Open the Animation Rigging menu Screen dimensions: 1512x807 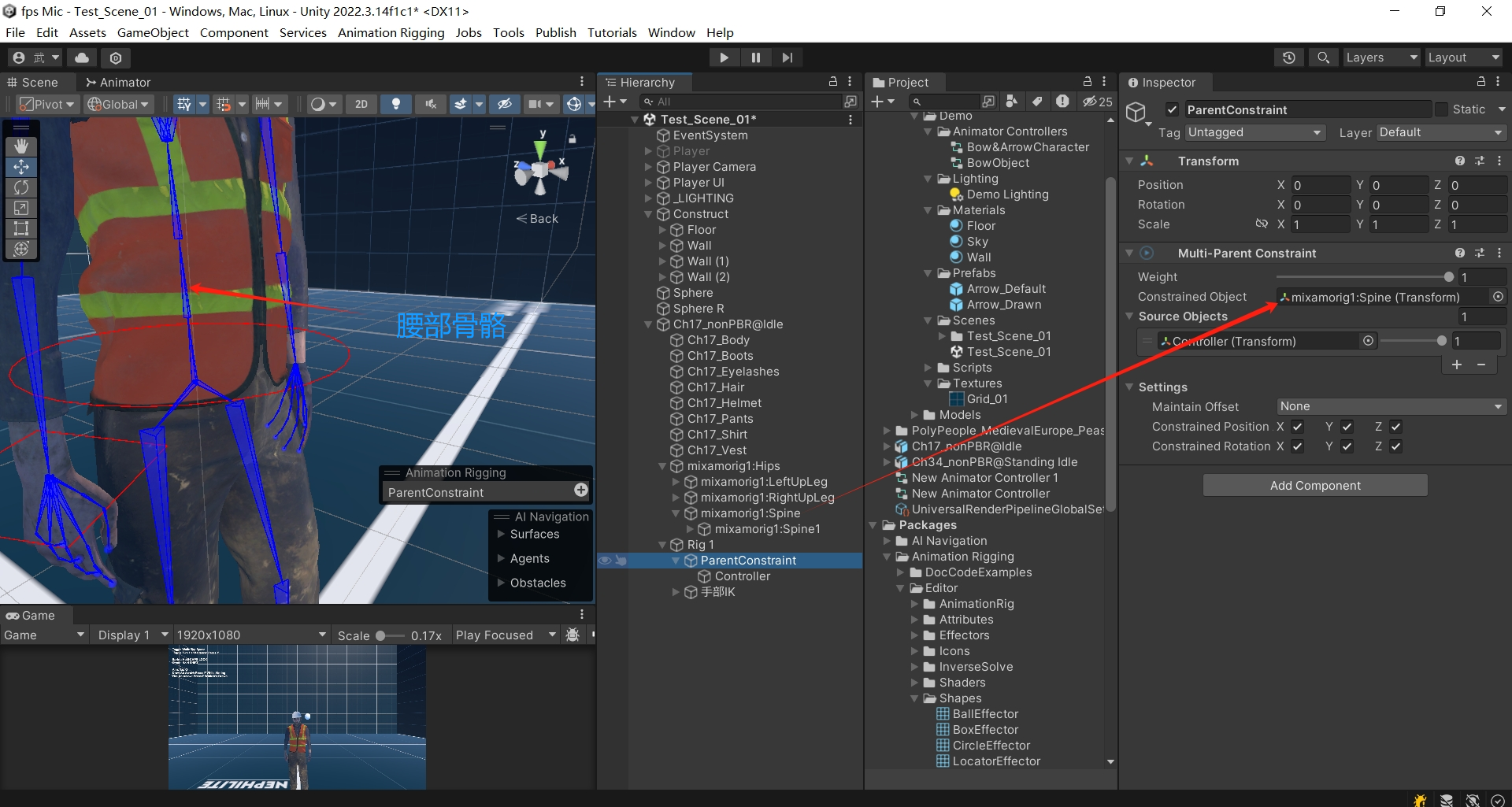tap(391, 32)
